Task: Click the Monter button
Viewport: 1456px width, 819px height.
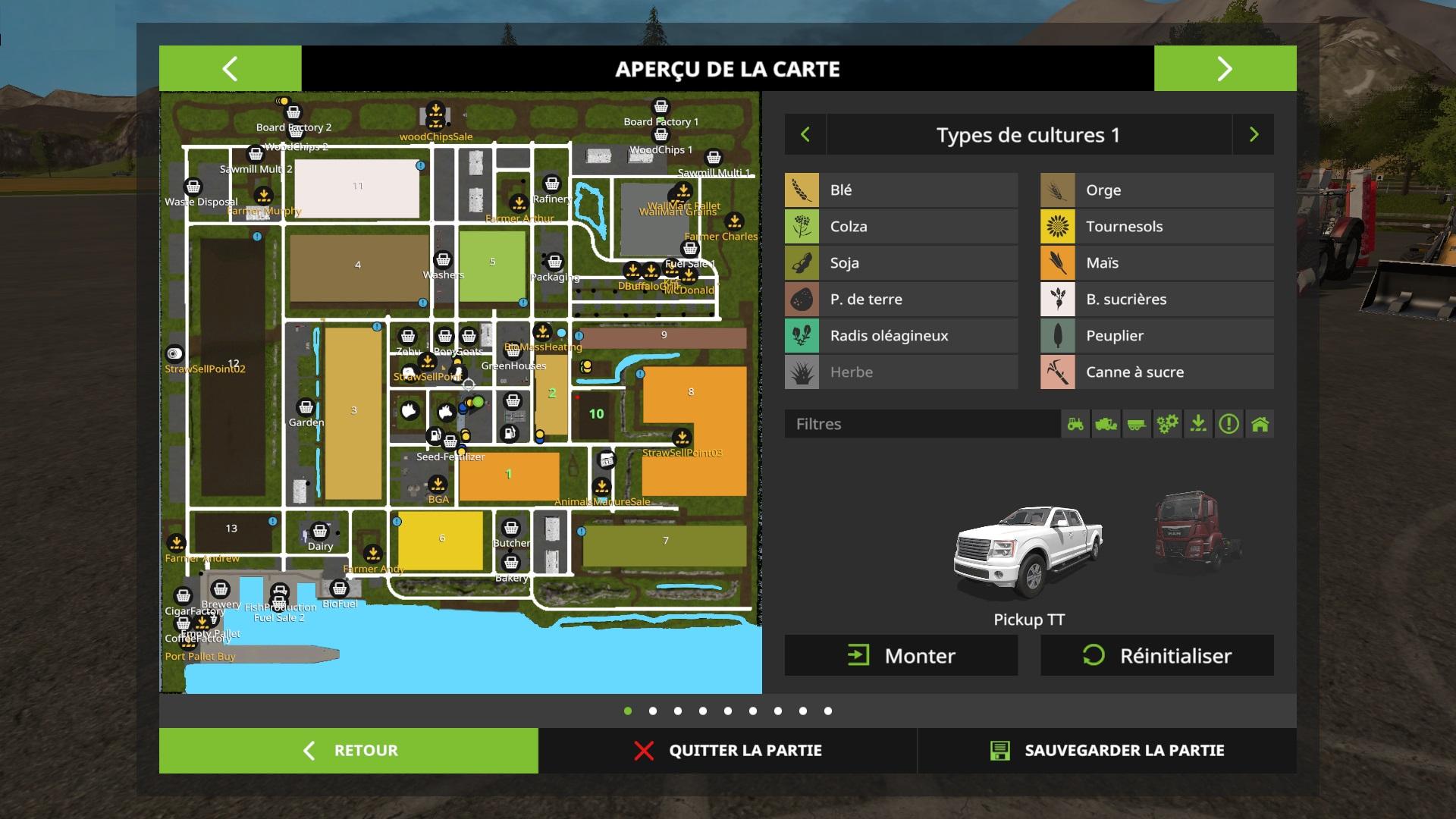Action: tap(901, 655)
